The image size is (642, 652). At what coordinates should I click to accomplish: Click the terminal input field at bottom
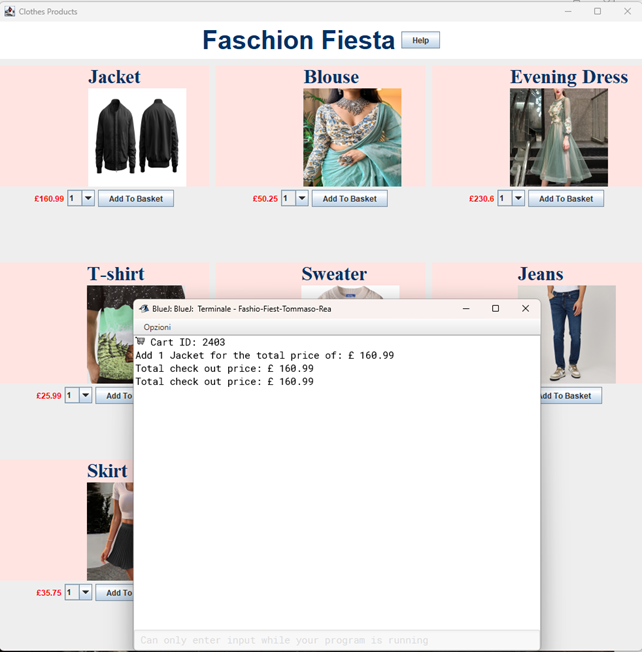(x=336, y=640)
